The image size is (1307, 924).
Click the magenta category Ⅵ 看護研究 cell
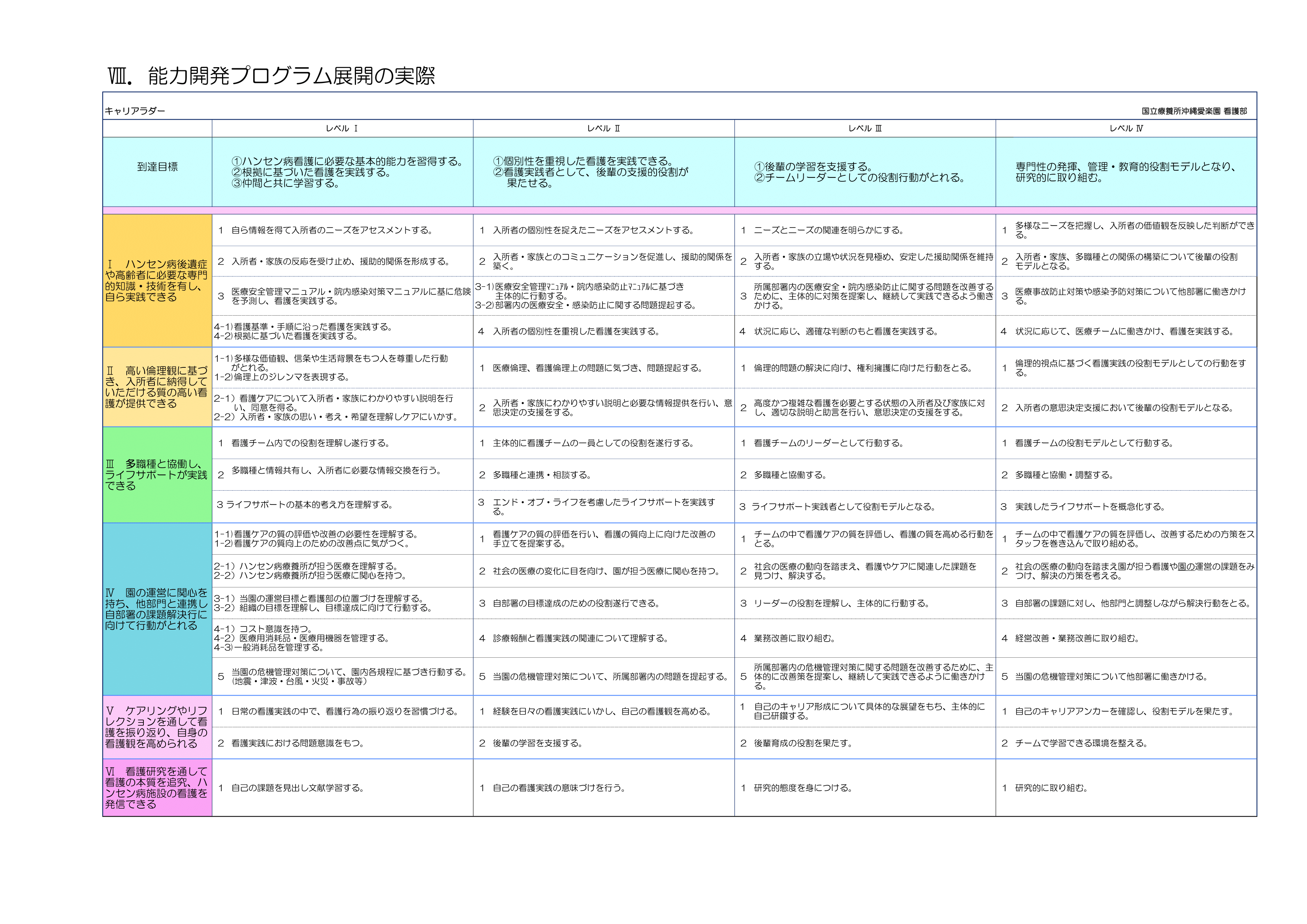156,788
